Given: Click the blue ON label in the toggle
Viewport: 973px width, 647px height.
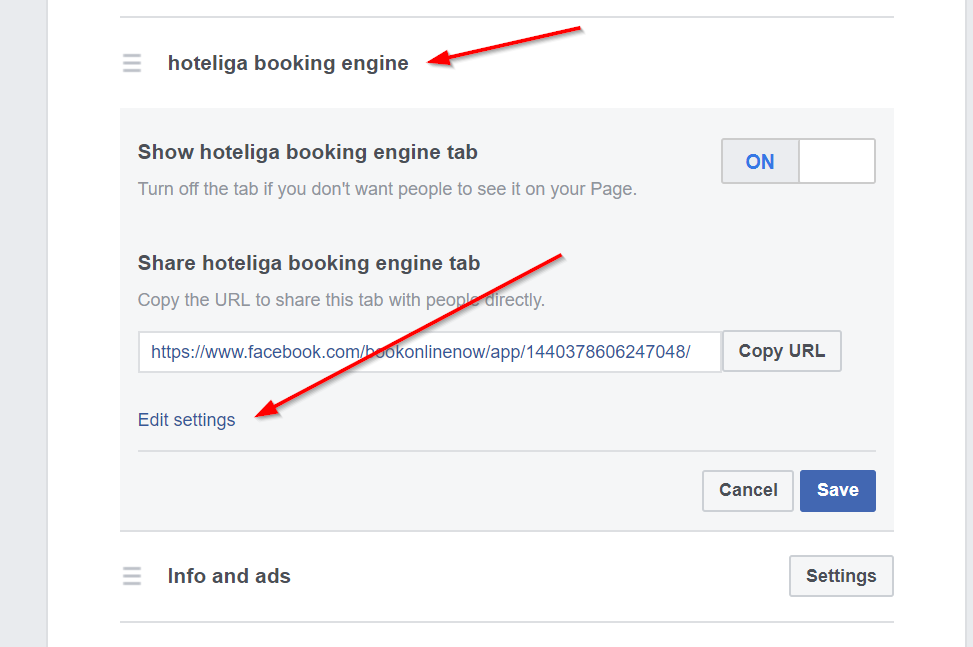Looking at the screenshot, I should click(760, 161).
